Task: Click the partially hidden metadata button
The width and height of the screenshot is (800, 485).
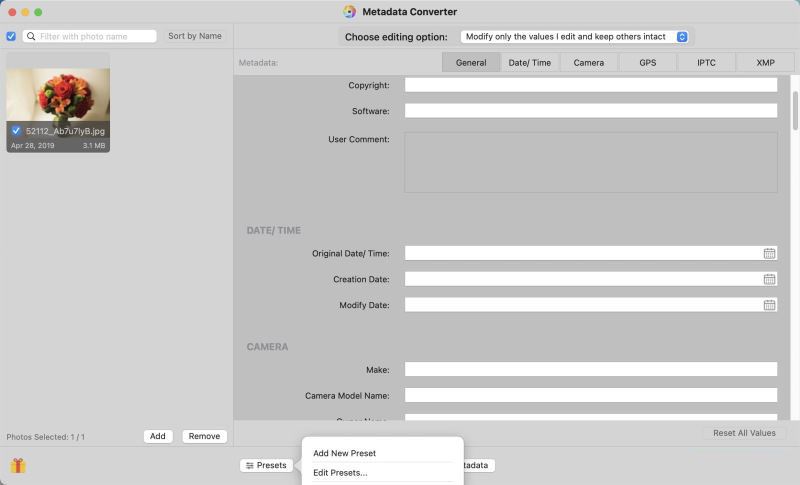Action: click(x=479, y=465)
